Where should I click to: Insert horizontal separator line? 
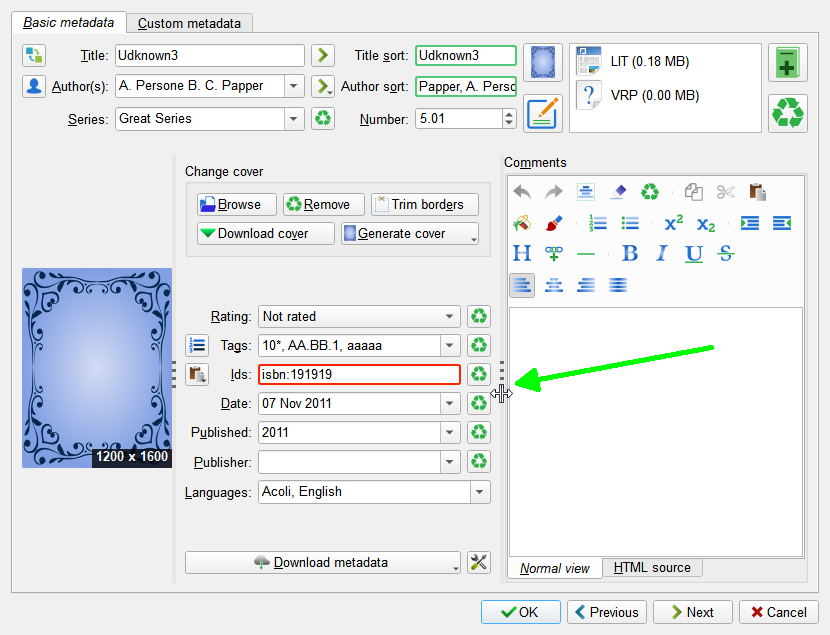click(585, 254)
